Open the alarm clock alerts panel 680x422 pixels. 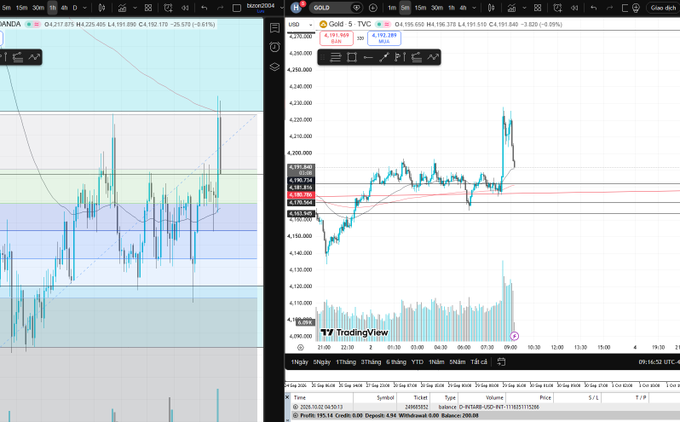click(x=275, y=47)
